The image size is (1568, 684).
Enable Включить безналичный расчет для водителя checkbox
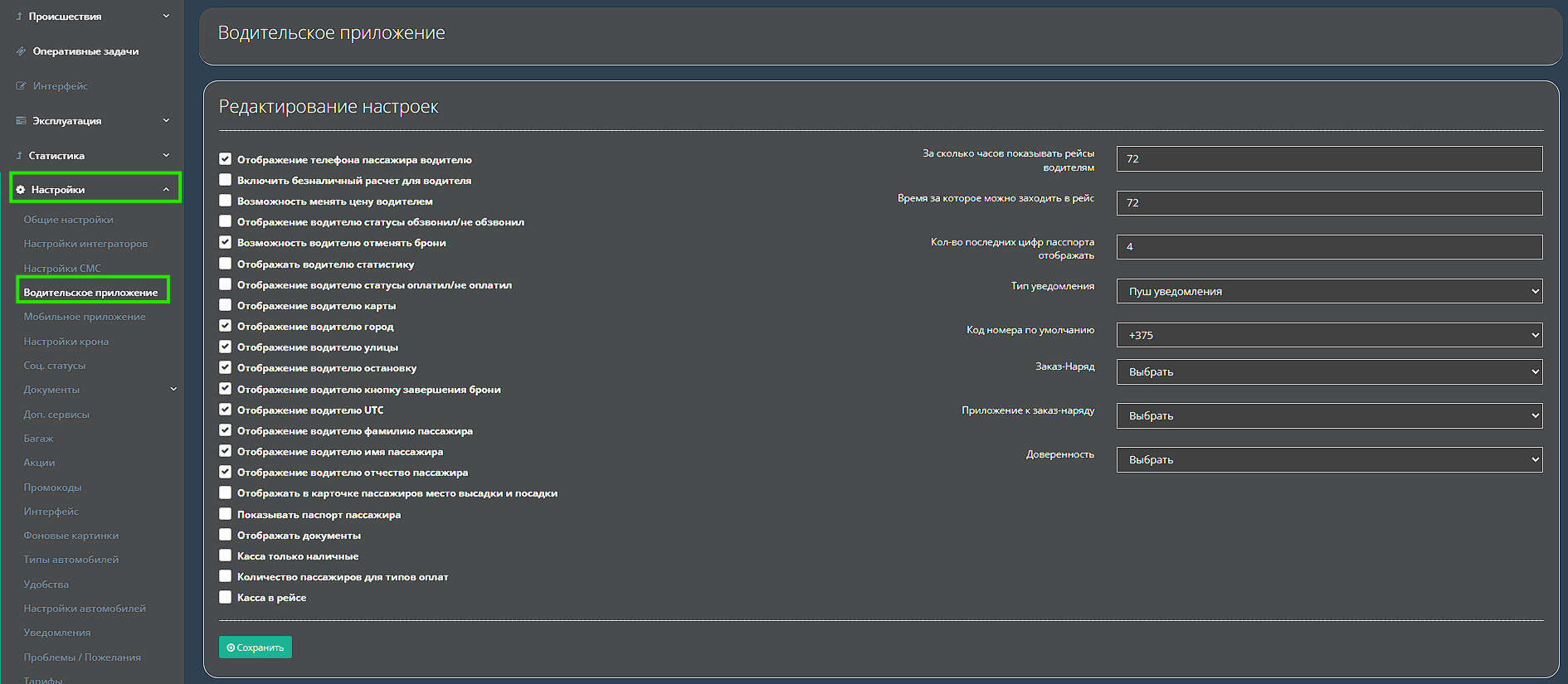click(225, 180)
